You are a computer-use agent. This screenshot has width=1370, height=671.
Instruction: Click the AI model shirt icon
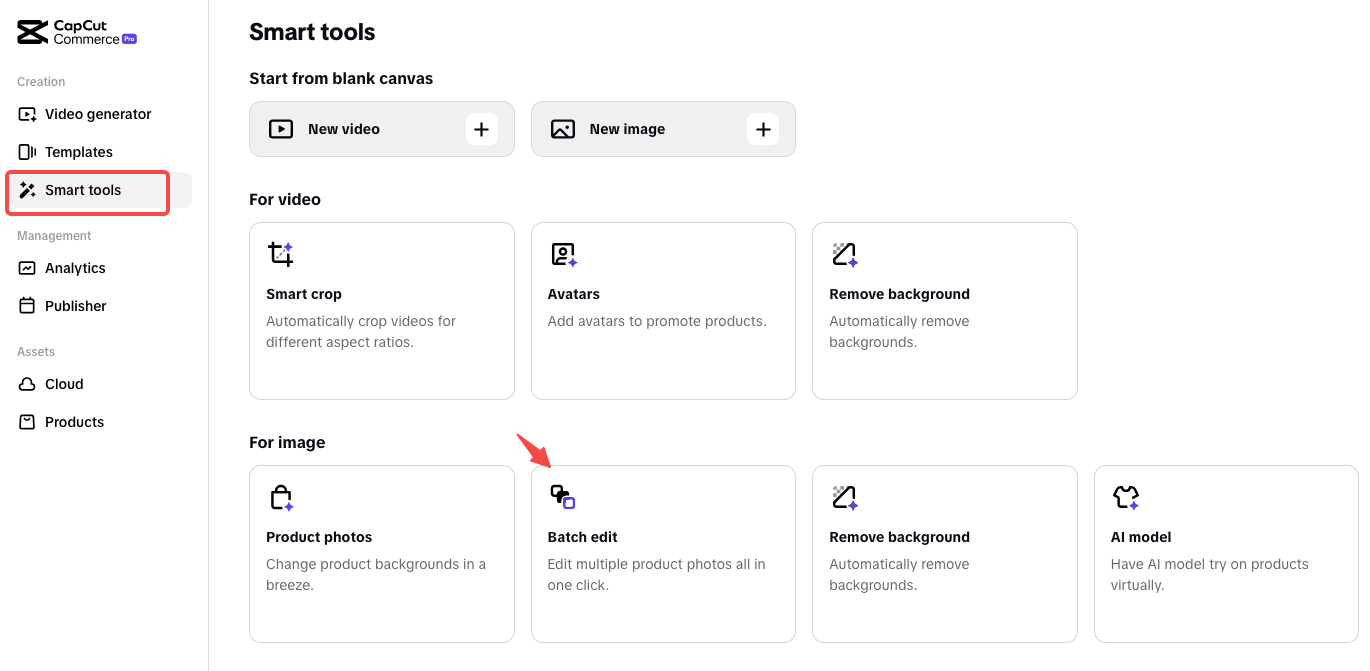[x=1126, y=498]
